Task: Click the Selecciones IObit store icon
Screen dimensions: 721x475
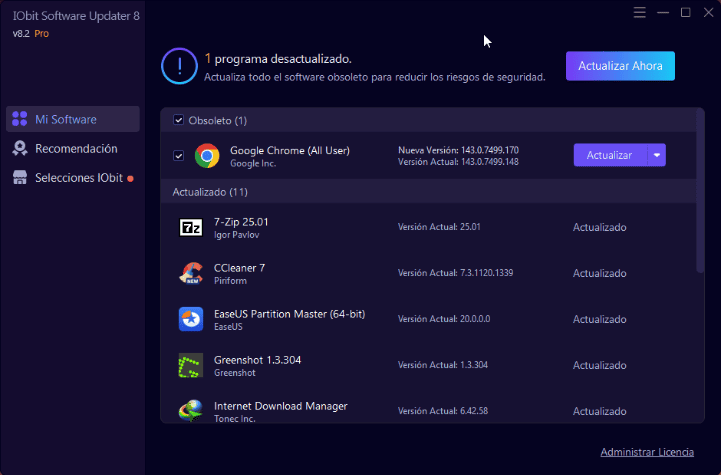Action: tap(20, 177)
